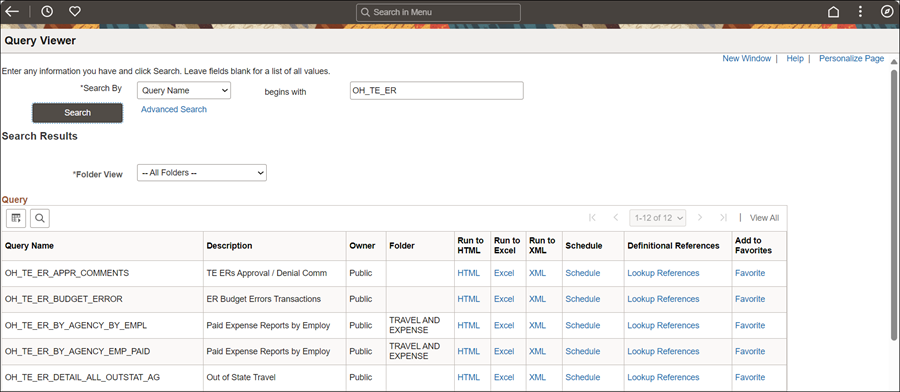Sort by Owner column header
The height and width of the screenshot is (392, 900).
tap(362, 246)
